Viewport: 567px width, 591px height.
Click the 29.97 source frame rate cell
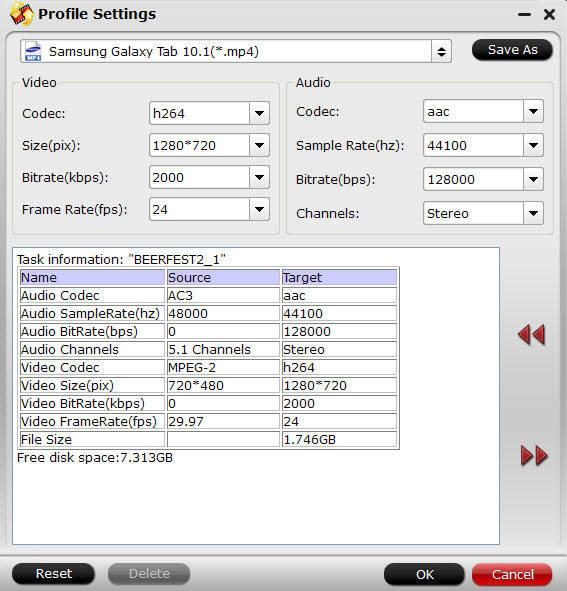tap(223, 421)
